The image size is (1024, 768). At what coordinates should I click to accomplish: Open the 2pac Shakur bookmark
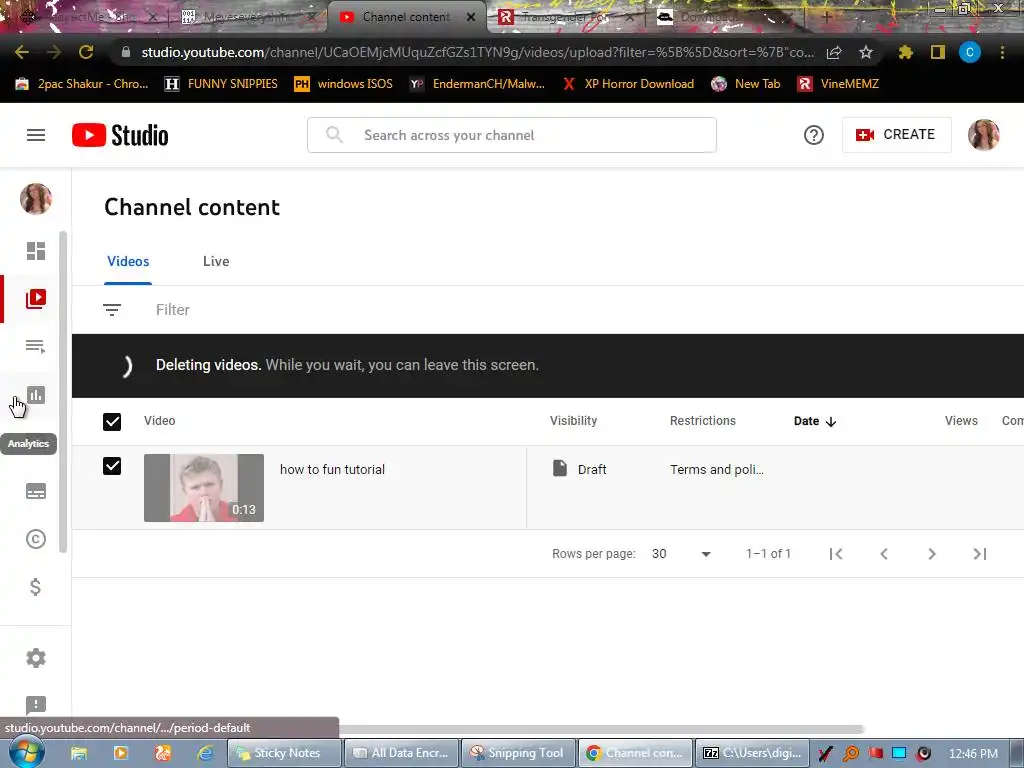82,84
